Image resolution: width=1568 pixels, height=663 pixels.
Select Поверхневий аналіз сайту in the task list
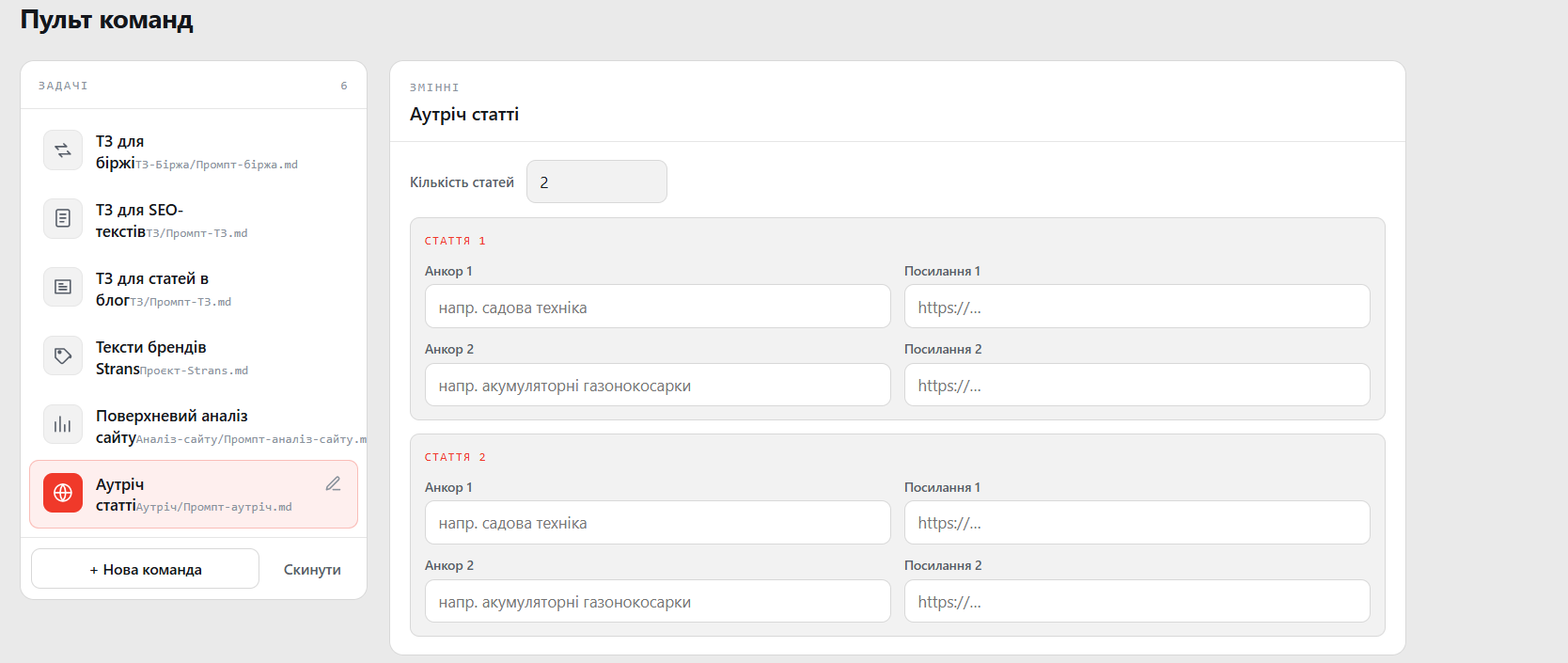click(x=194, y=426)
